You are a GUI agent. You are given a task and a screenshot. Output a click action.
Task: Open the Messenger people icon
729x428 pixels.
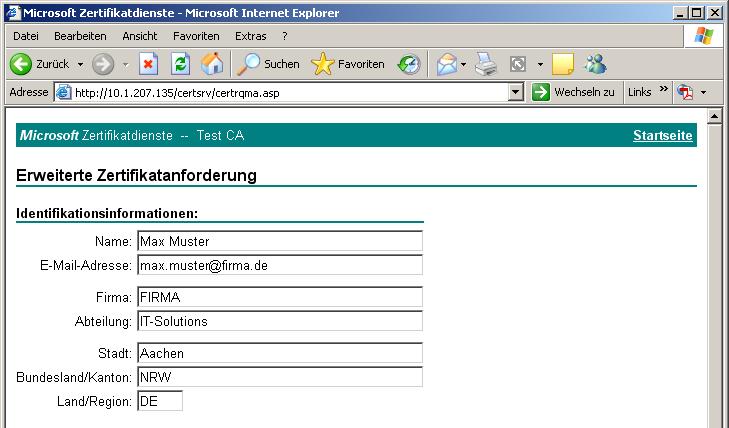click(x=596, y=64)
